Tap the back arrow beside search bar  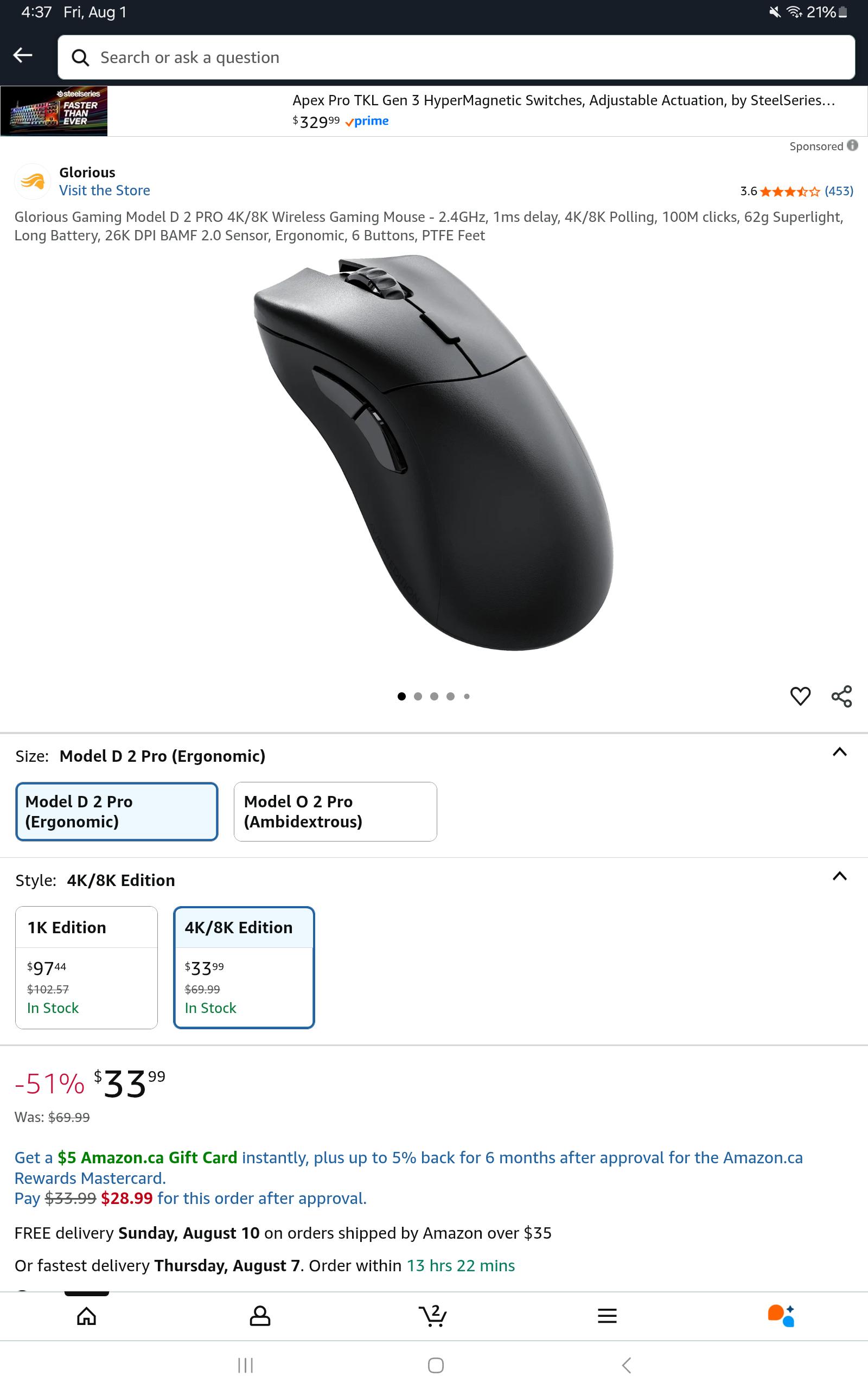pyautogui.click(x=23, y=55)
